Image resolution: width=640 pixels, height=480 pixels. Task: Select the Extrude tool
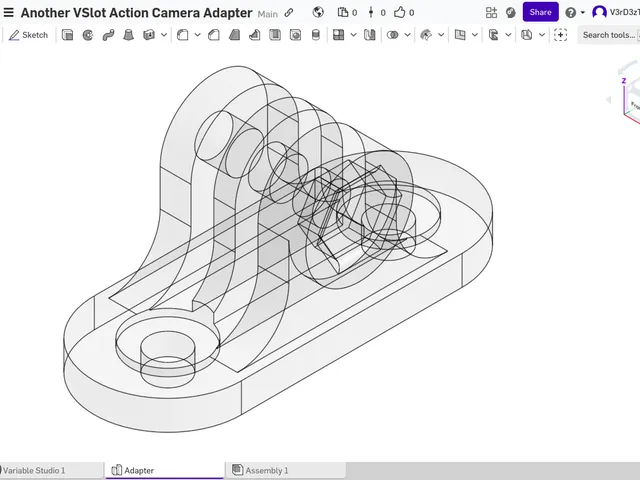67,35
